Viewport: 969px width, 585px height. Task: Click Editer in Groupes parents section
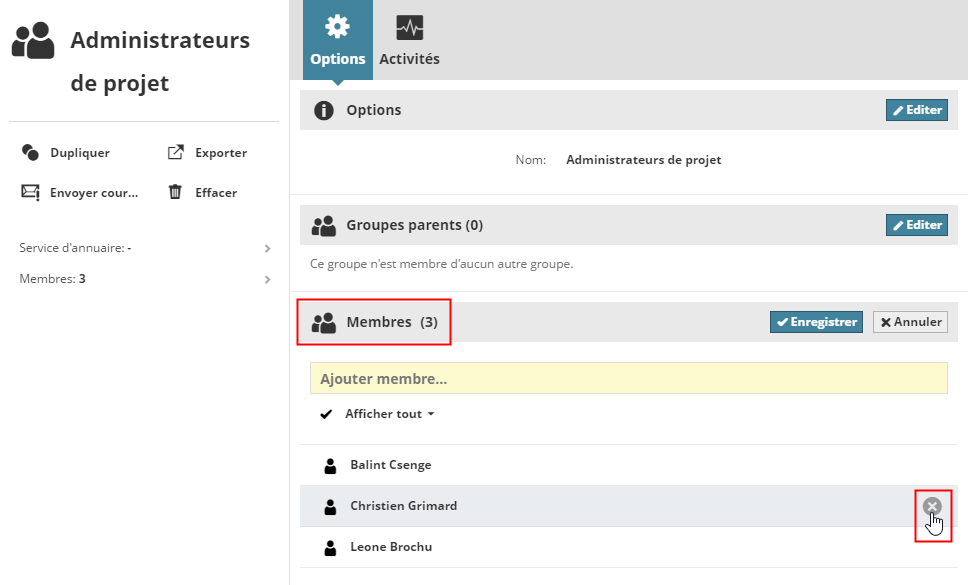[x=916, y=225]
